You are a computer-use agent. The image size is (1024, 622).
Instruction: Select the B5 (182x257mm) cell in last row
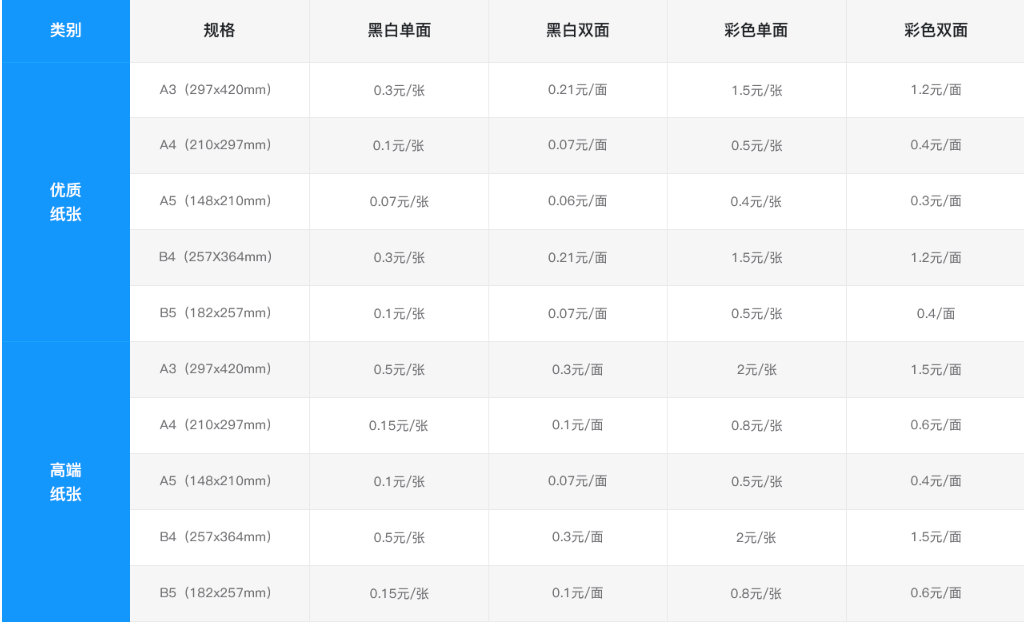219,593
